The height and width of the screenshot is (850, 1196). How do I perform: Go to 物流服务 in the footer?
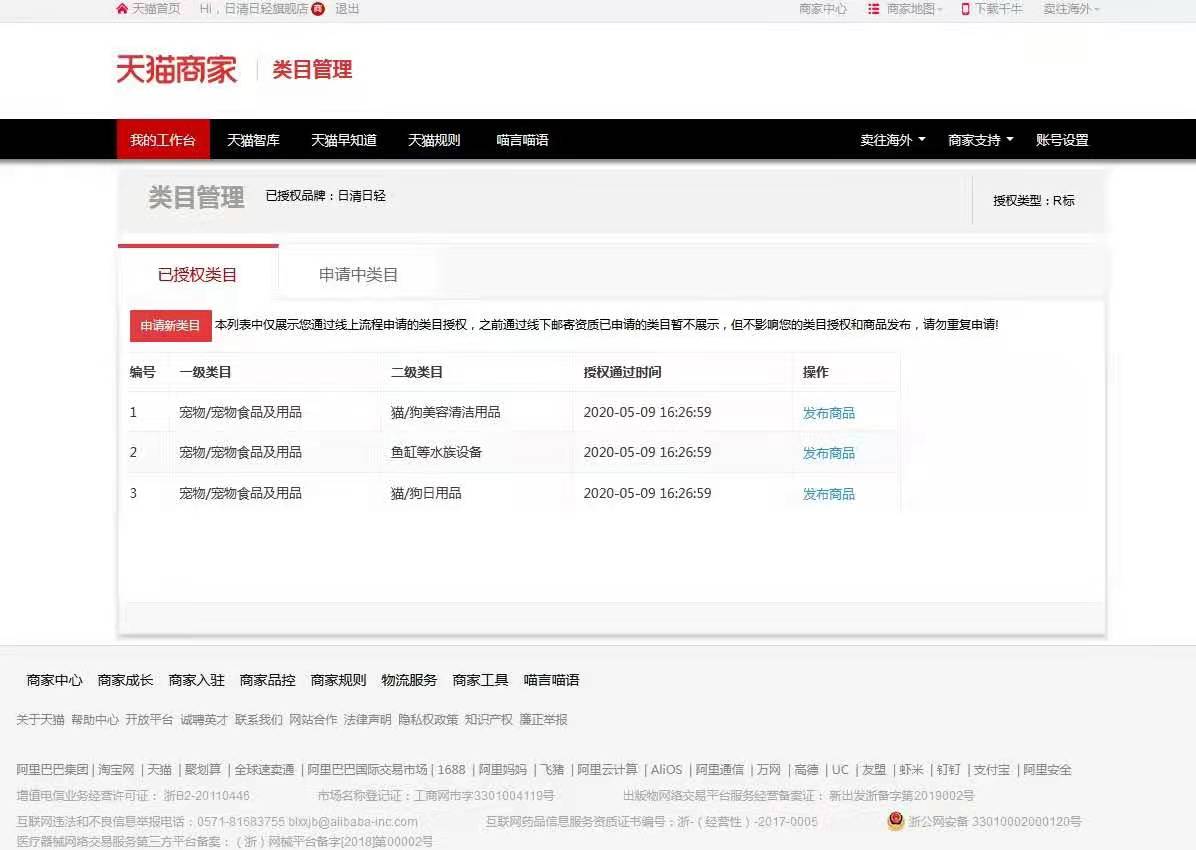click(409, 680)
